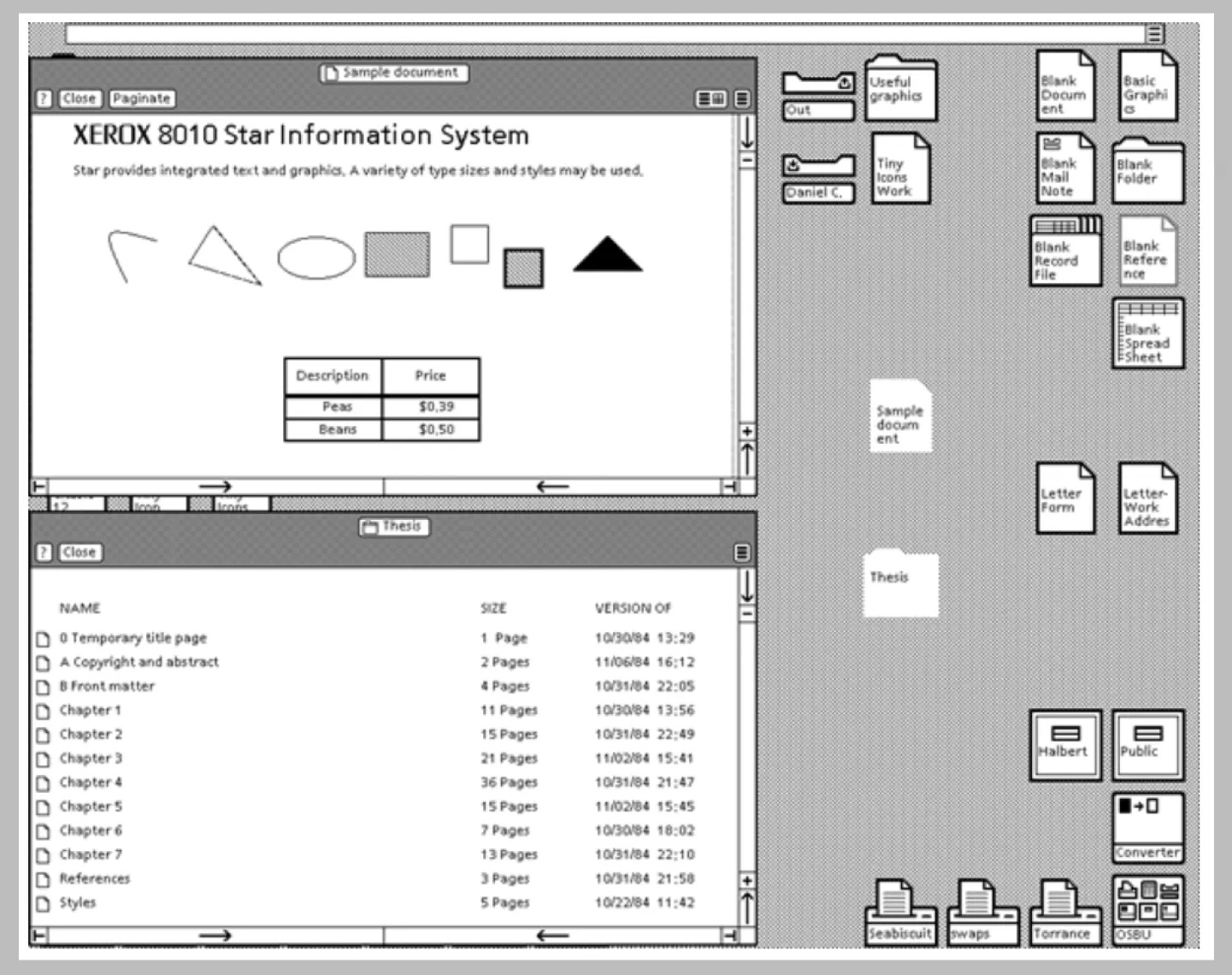Click the left arrow on Sample document's horizontal scrollbar
The height and width of the screenshot is (975, 1232).
552,487
